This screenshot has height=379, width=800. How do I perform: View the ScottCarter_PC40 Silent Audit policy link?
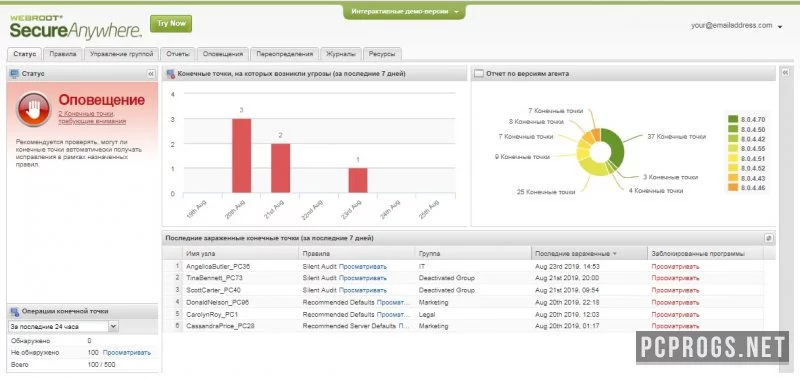[363, 290]
